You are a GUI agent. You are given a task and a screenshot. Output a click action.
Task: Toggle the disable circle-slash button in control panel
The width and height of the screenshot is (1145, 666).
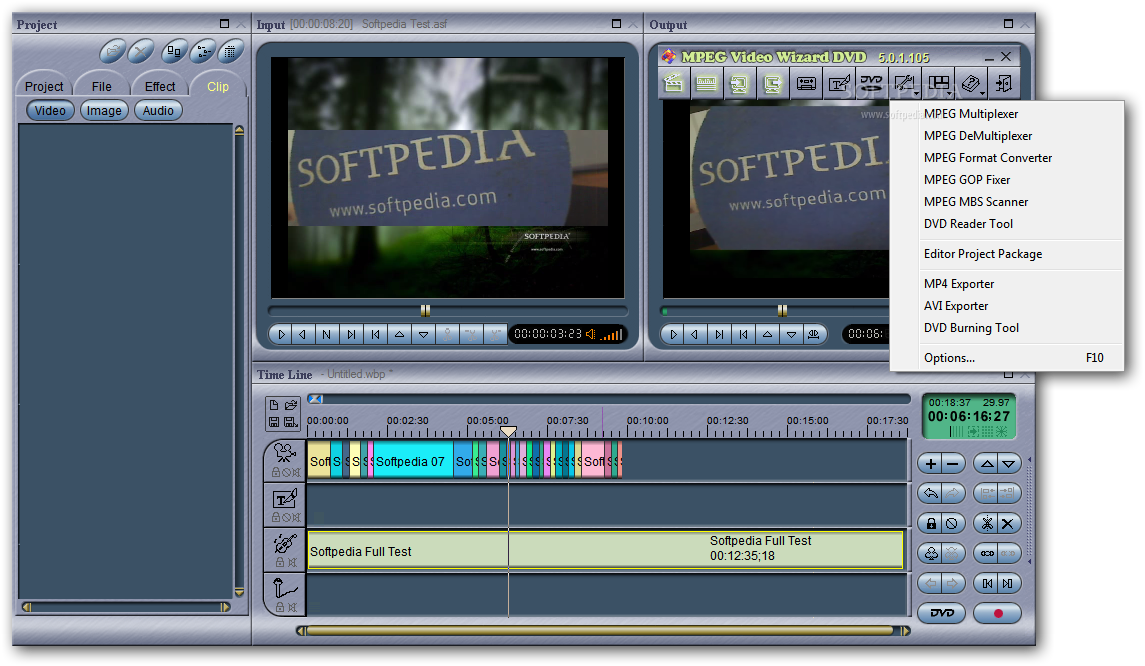(953, 524)
